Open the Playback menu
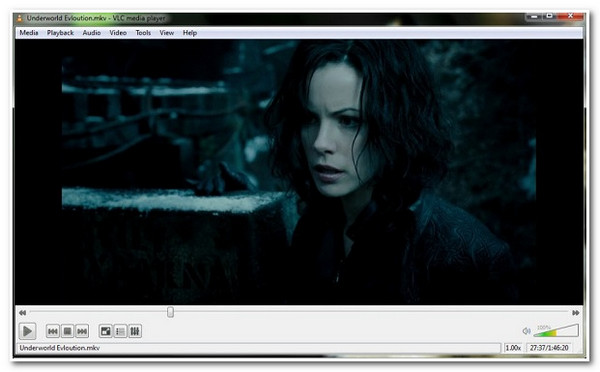This screenshot has width=600, height=372. 60,33
